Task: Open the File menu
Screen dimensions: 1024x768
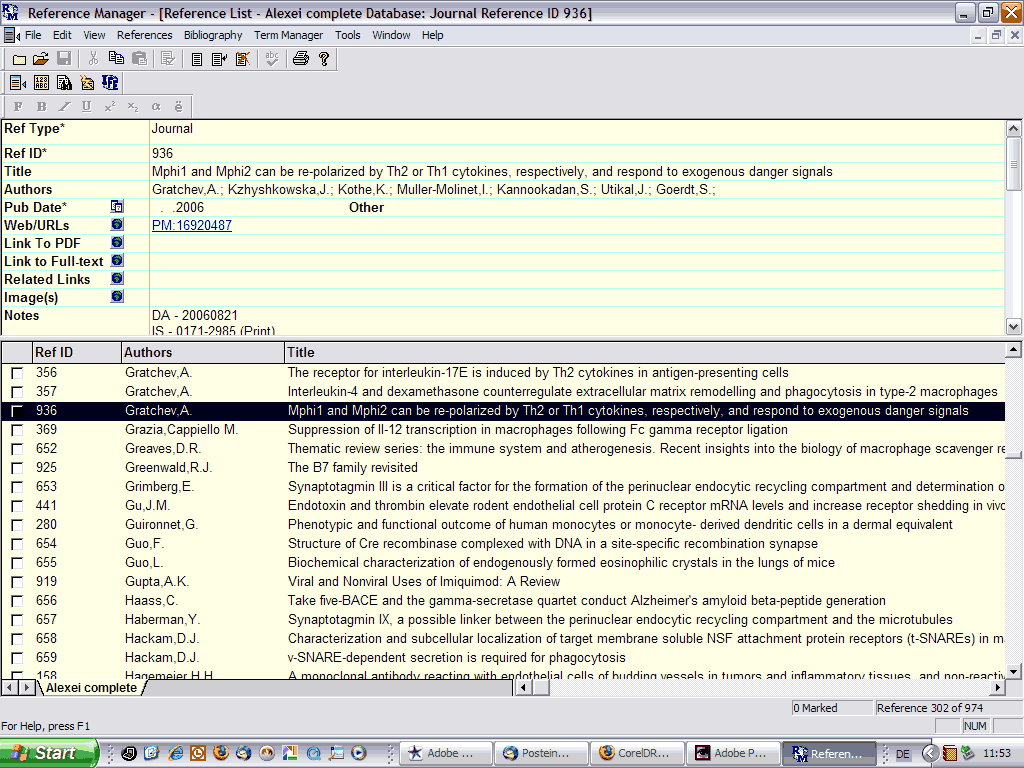Action: (33, 35)
